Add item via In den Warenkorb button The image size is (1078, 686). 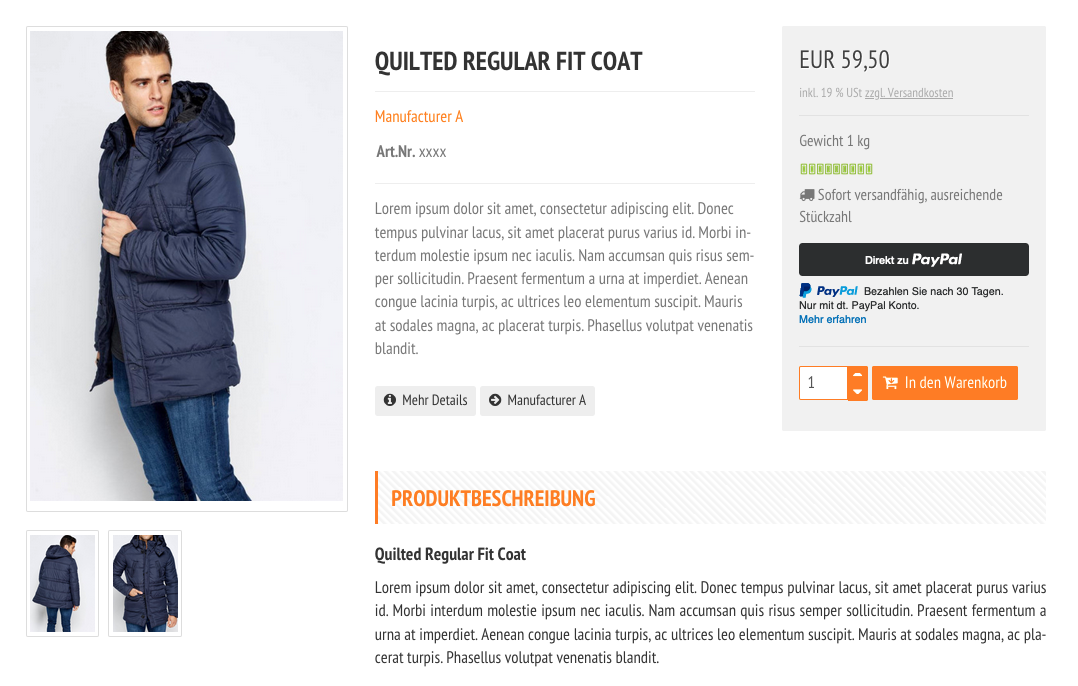tap(945, 383)
